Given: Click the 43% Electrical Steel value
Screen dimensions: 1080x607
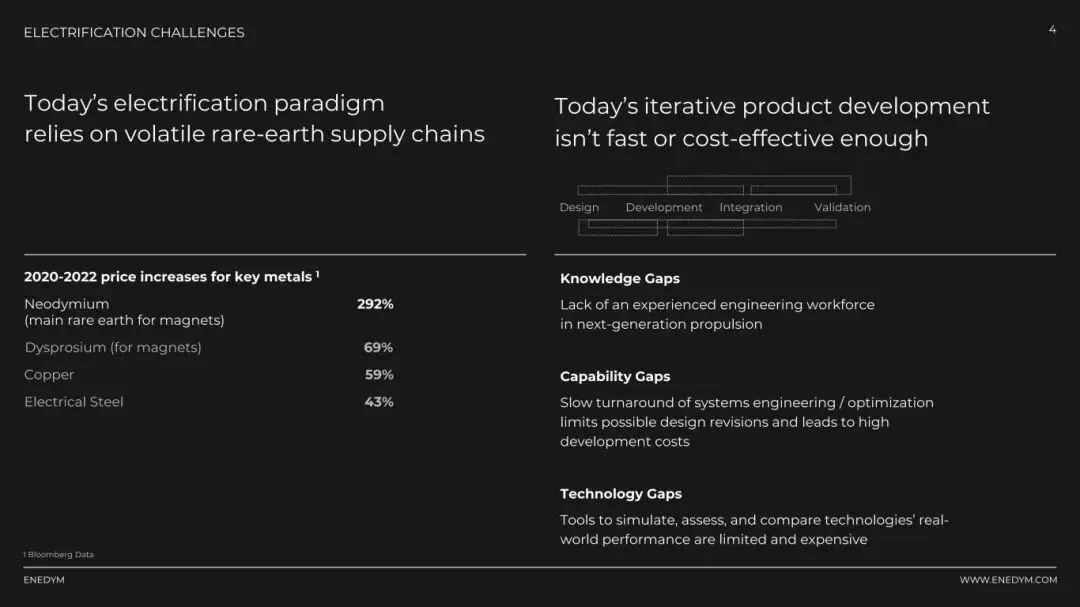Looking at the screenshot, I should pos(379,402).
